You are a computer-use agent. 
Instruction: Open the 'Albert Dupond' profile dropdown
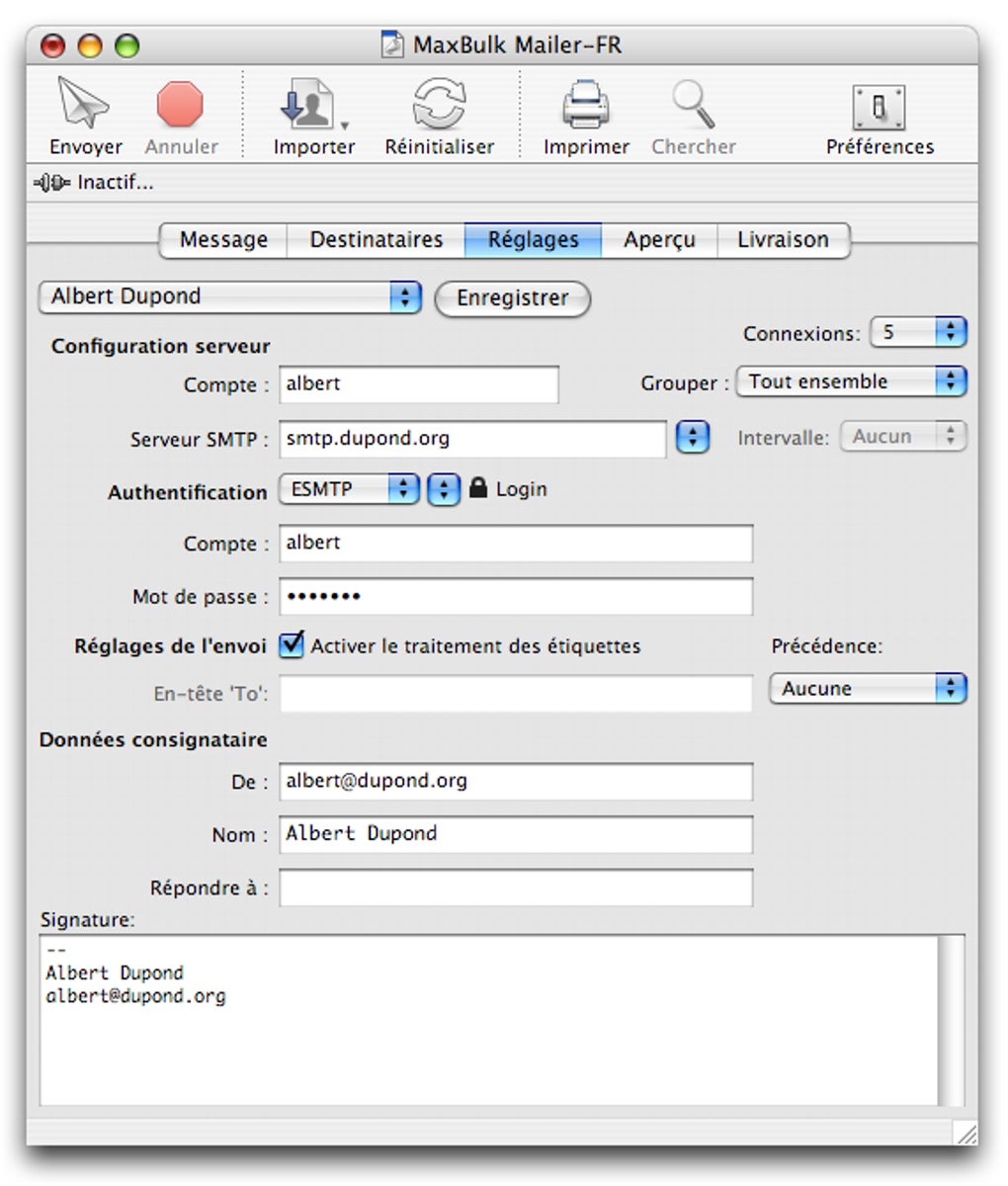coord(229,296)
